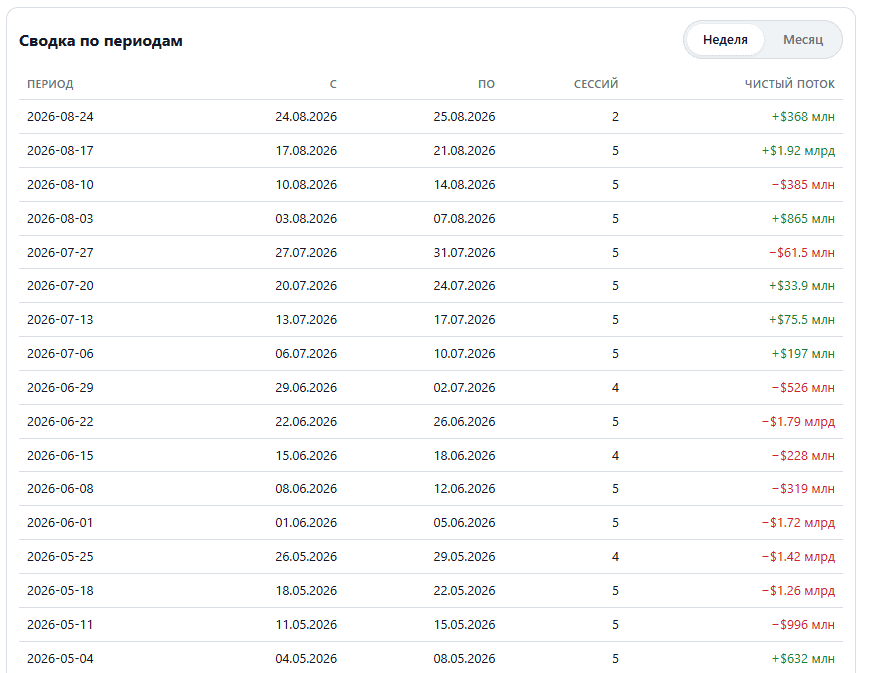Switch to the Месяц view
Viewport: 873px width, 673px height.
click(x=803, y=40)
